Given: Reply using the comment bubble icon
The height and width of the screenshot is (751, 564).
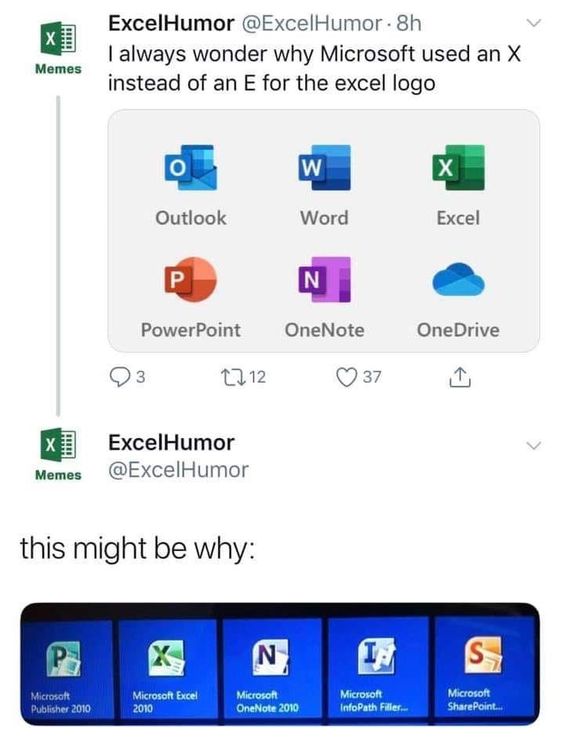Looking at the screenshot, I should pos(119,377).
